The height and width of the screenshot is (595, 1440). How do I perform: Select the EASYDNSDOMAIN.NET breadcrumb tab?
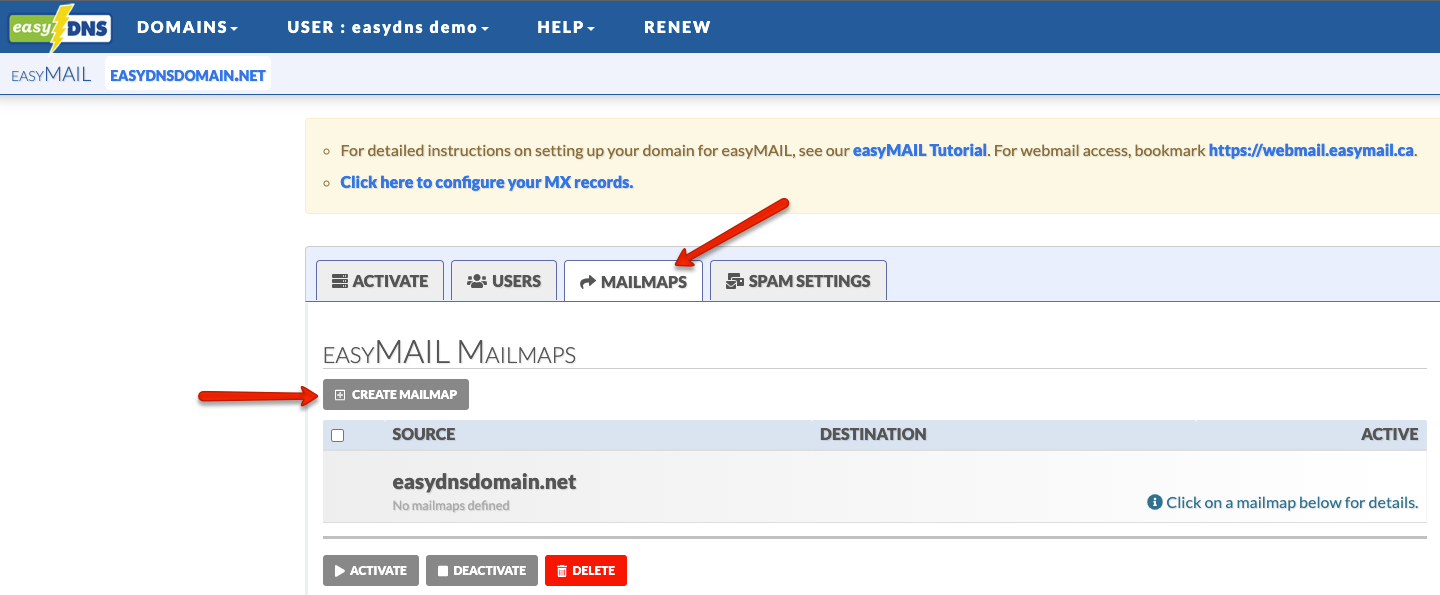click(x=188, y=75)
